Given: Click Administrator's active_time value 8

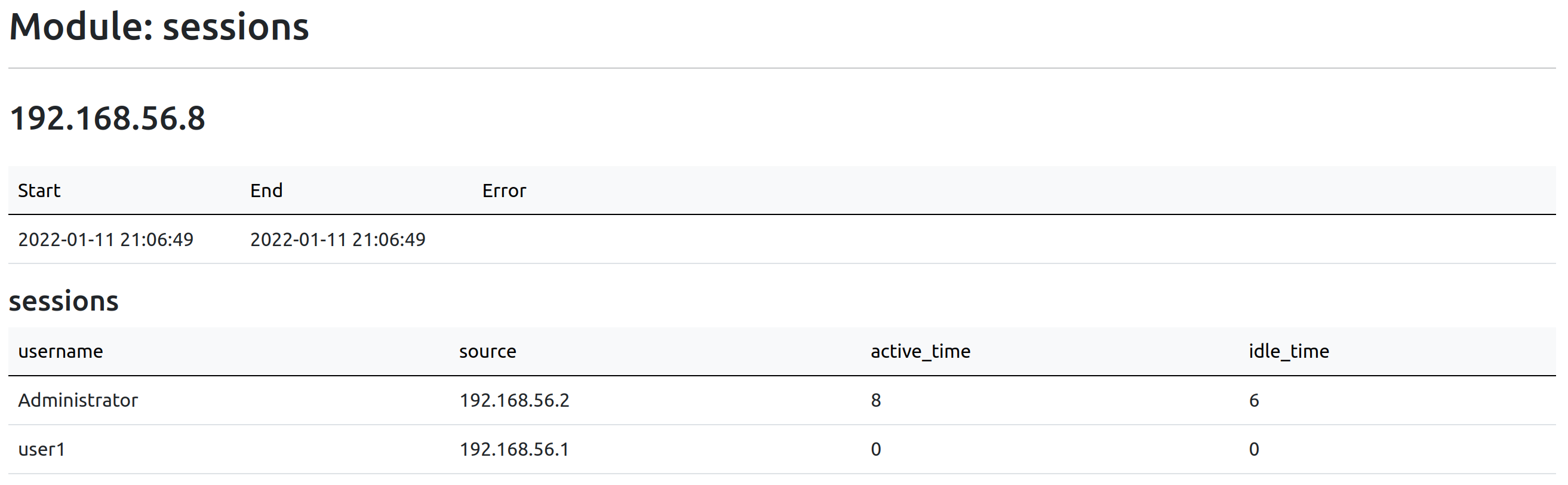Looking at the screenshot, I should (875, 400).
